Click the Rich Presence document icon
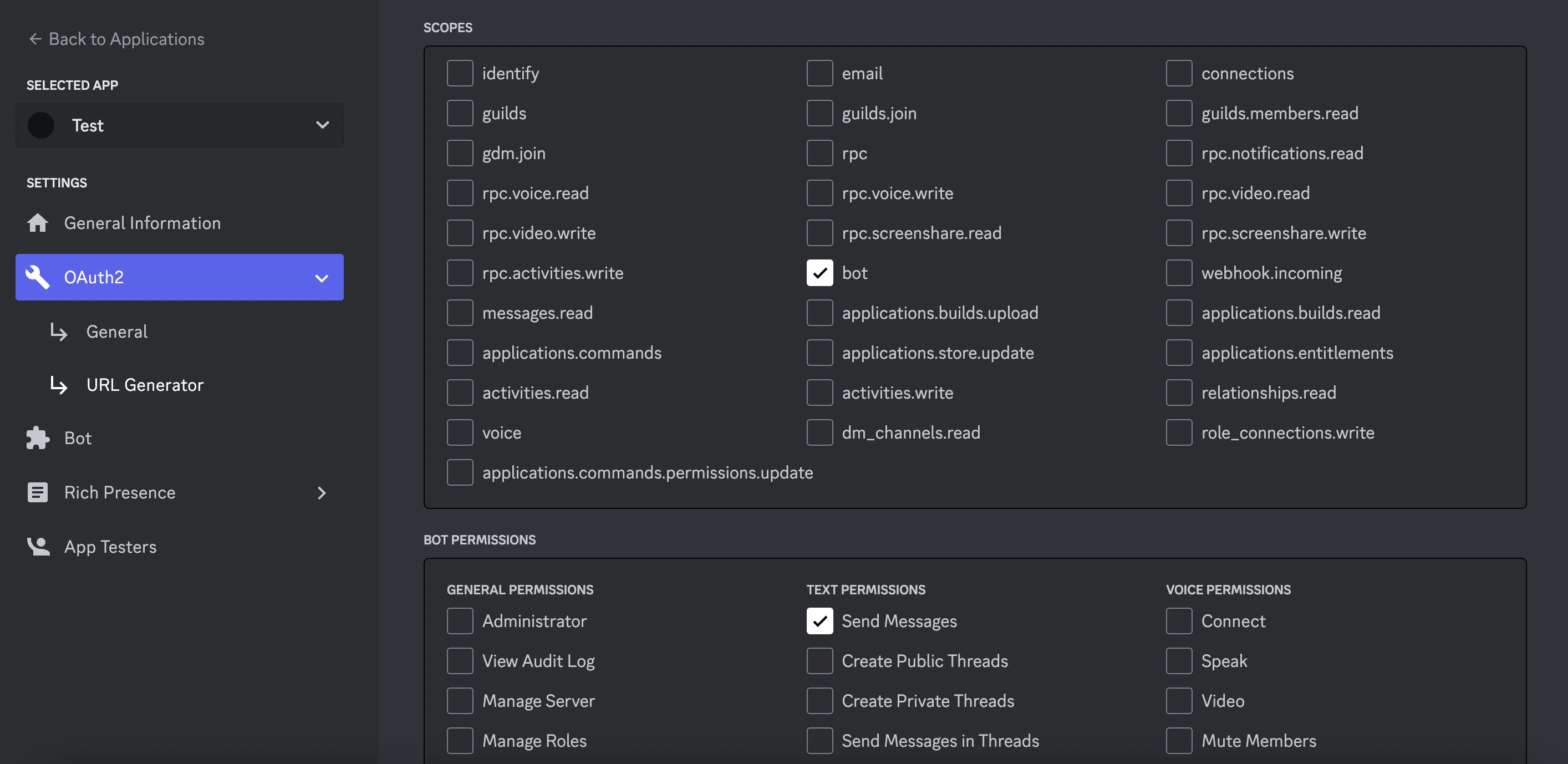 click(x=38, y=492)
